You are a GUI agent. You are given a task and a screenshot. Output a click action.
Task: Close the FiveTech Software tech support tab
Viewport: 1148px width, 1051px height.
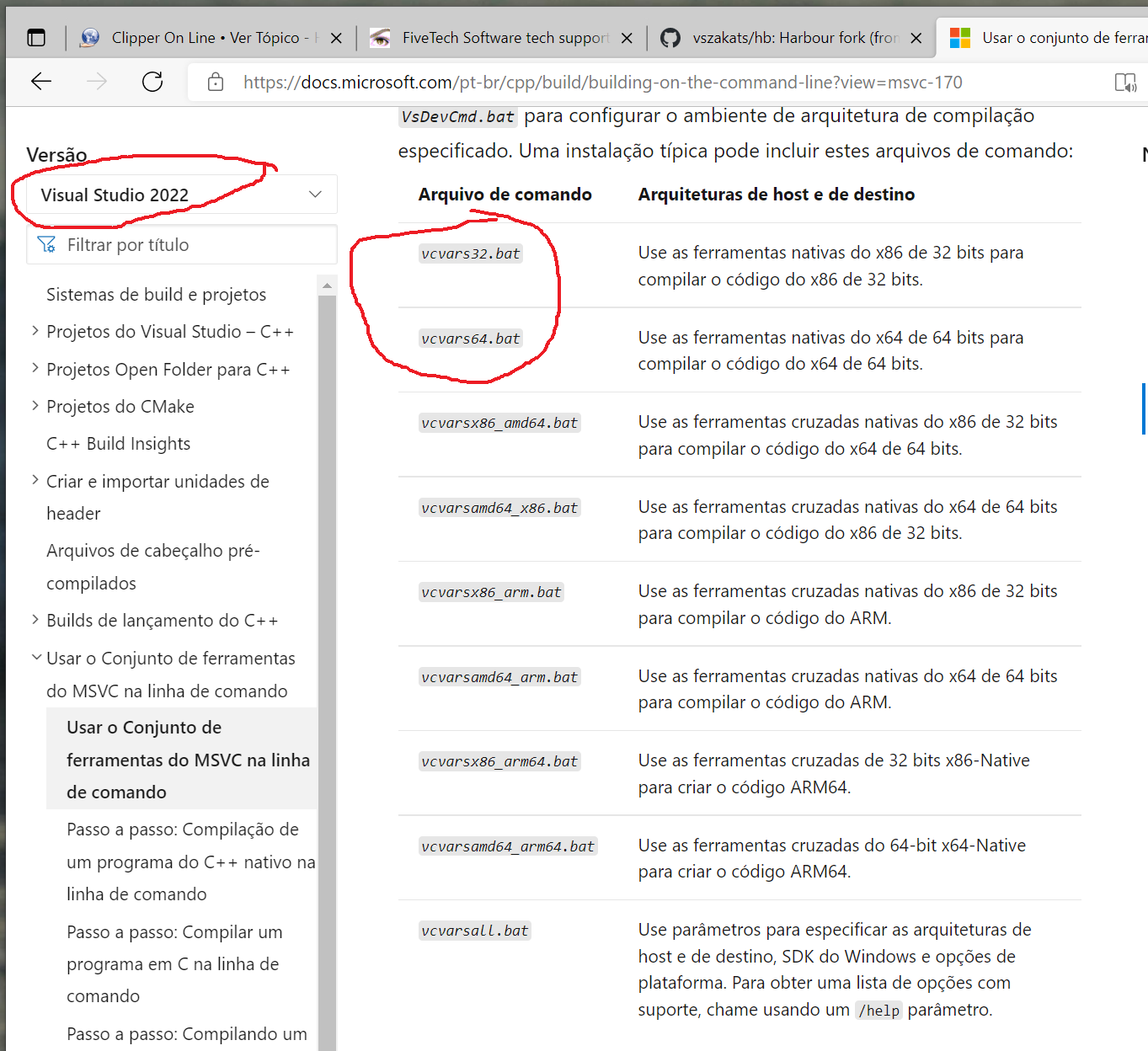627,38
